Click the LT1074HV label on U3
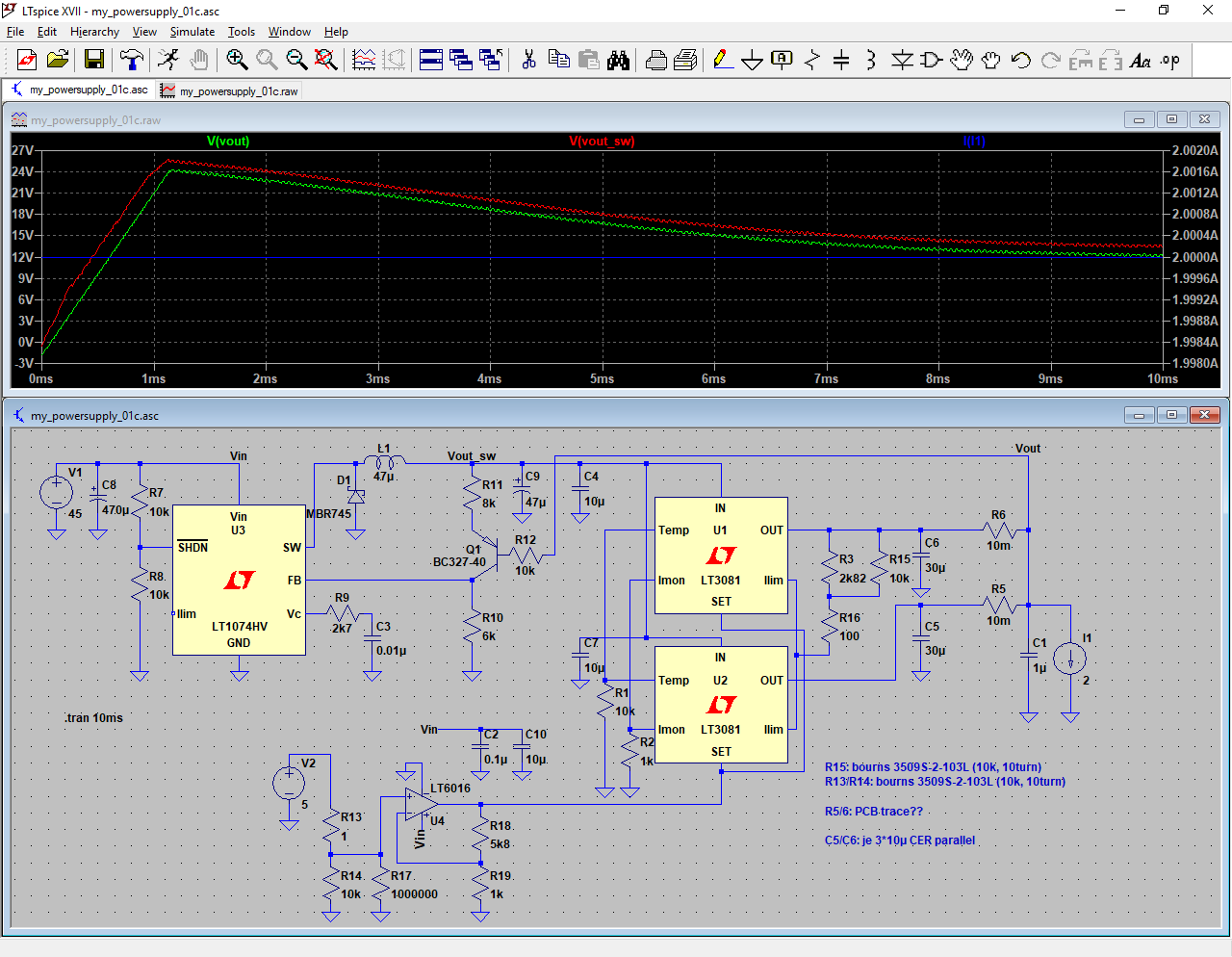This screenshot has height=957, width=1232. click(x=240, y=626)
